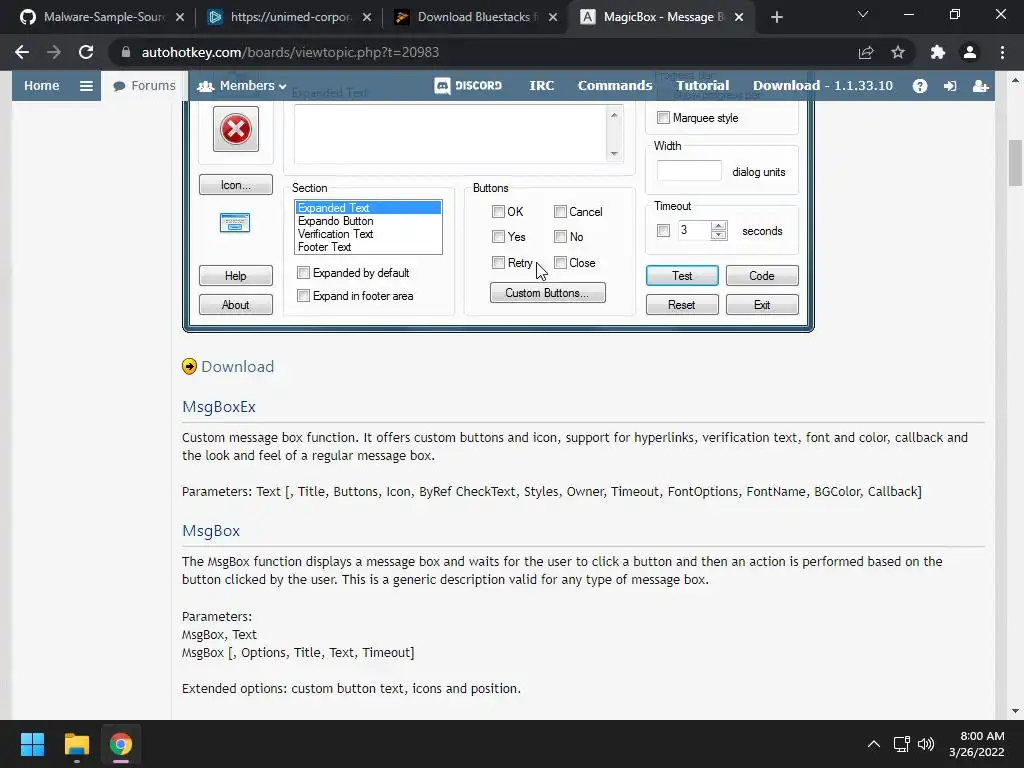The image size is (1024, 768).
Task: Open the Download heading link
Action: pyautogui.click(x=237, y=366)
